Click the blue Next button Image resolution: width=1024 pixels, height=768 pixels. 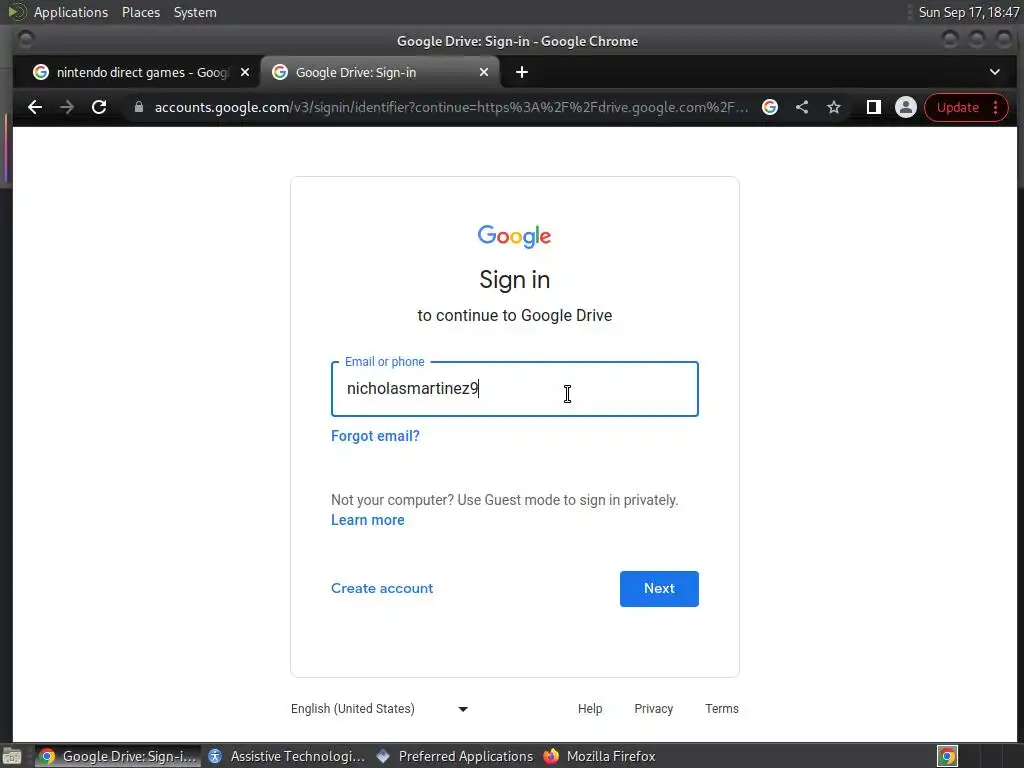coord(659,588)
